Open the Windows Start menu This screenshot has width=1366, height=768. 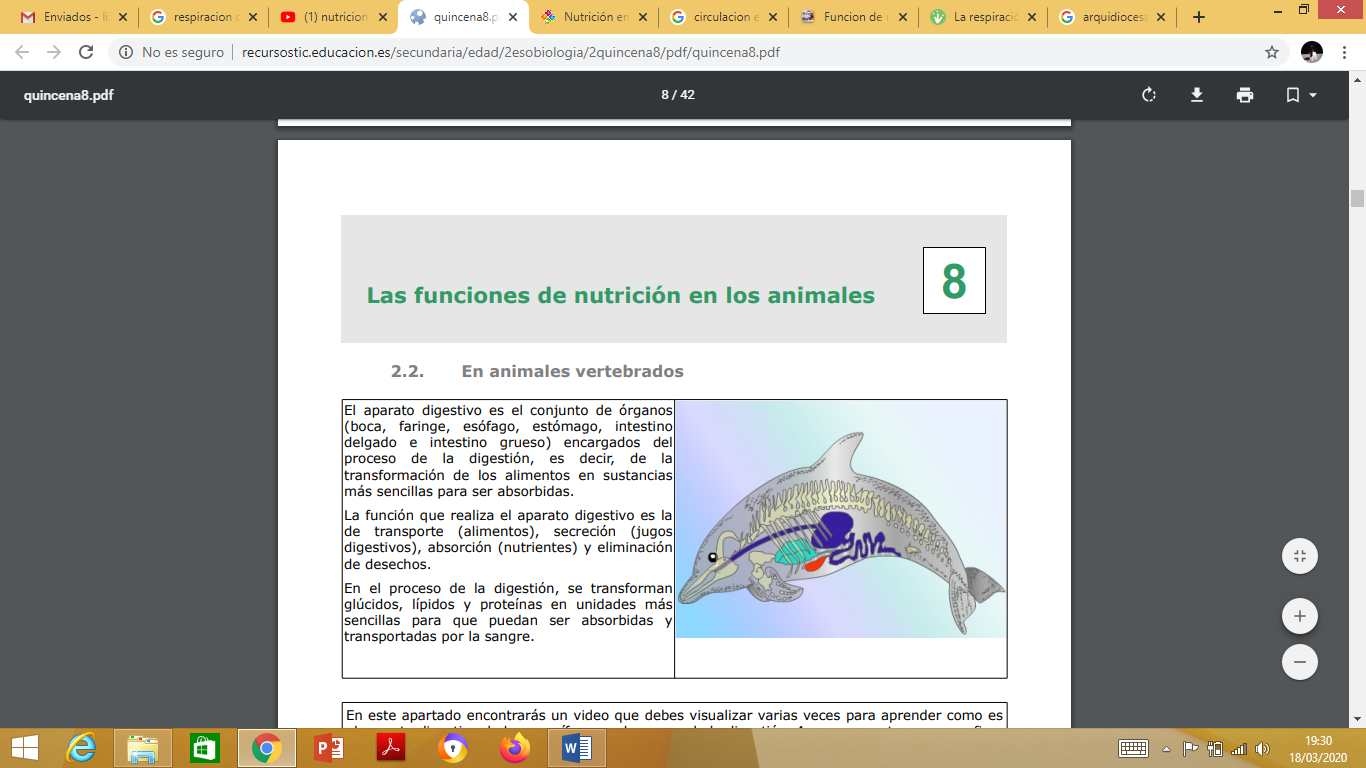point(24,747)
